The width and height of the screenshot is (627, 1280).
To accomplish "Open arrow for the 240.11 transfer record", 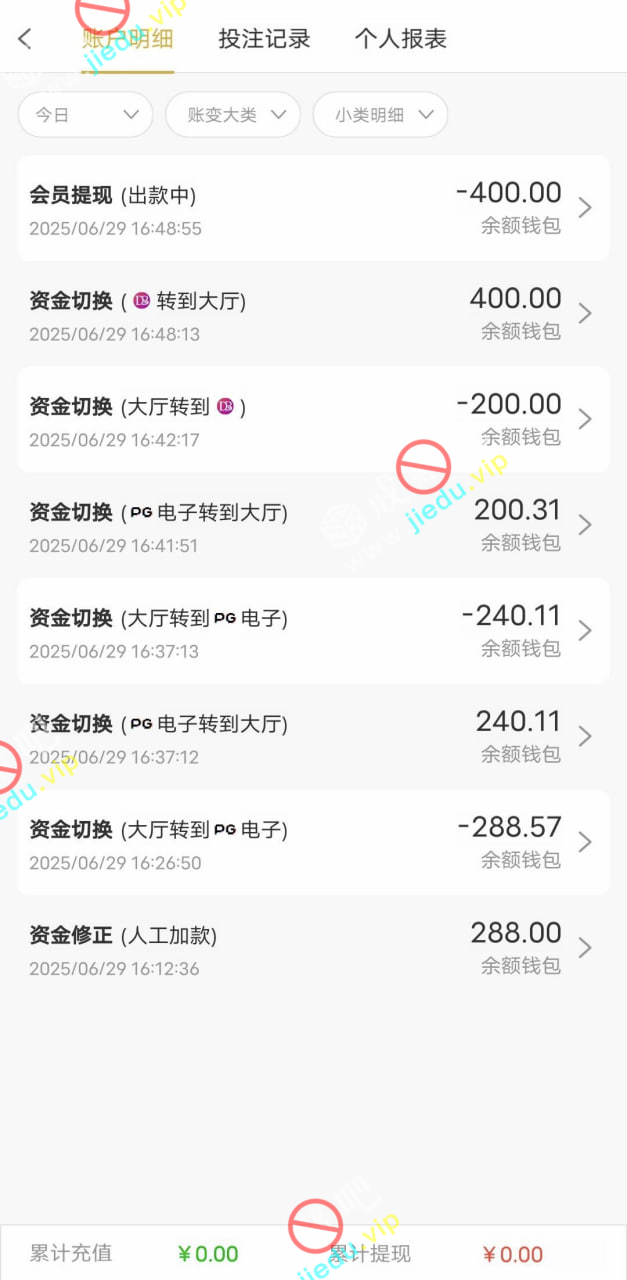I will pyautogui.click(x=585, y=736).
